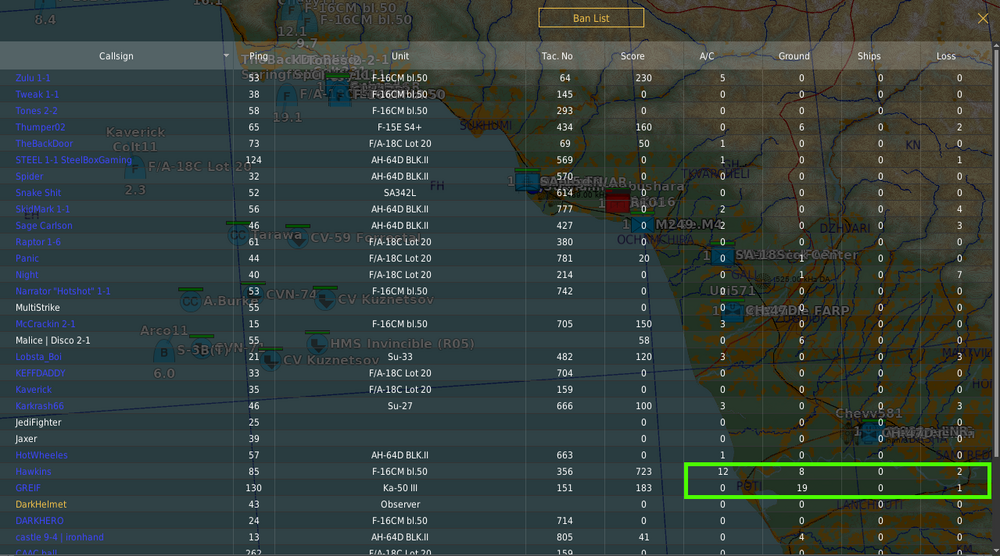Select player DARKHERO
The image size is (1000, 556).
tap(40, 521)
